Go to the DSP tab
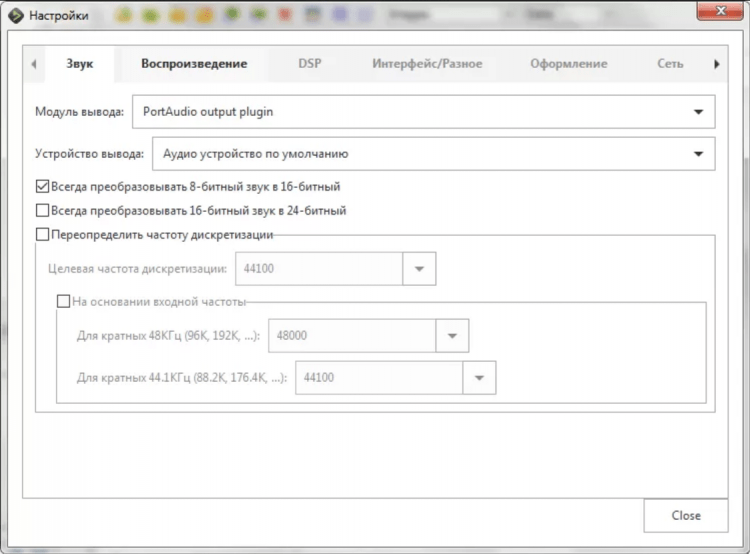The width and height of the screenshot is (750, 554). tap(310, 64)
